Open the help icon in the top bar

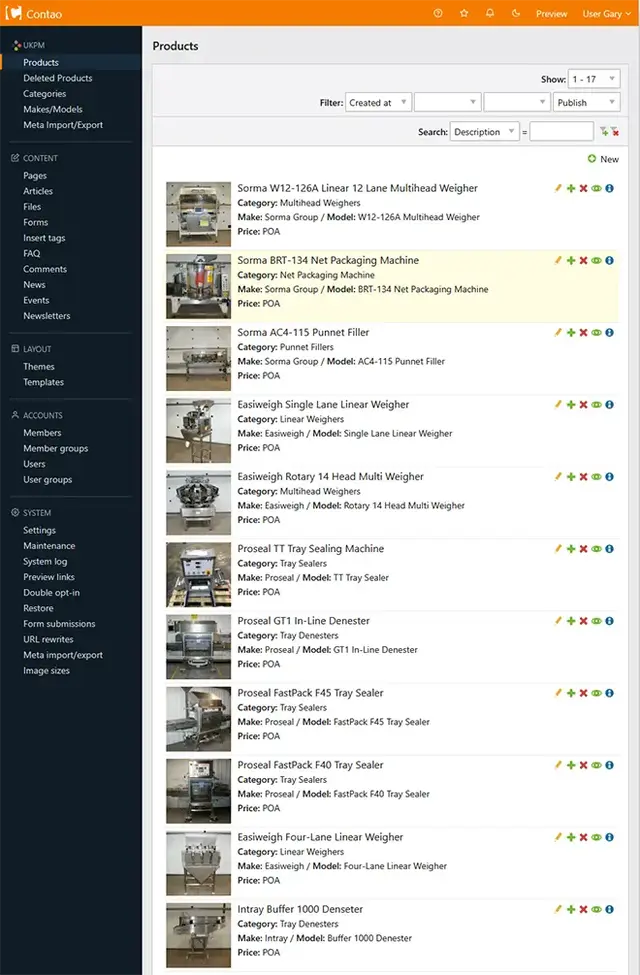(438, 13)
